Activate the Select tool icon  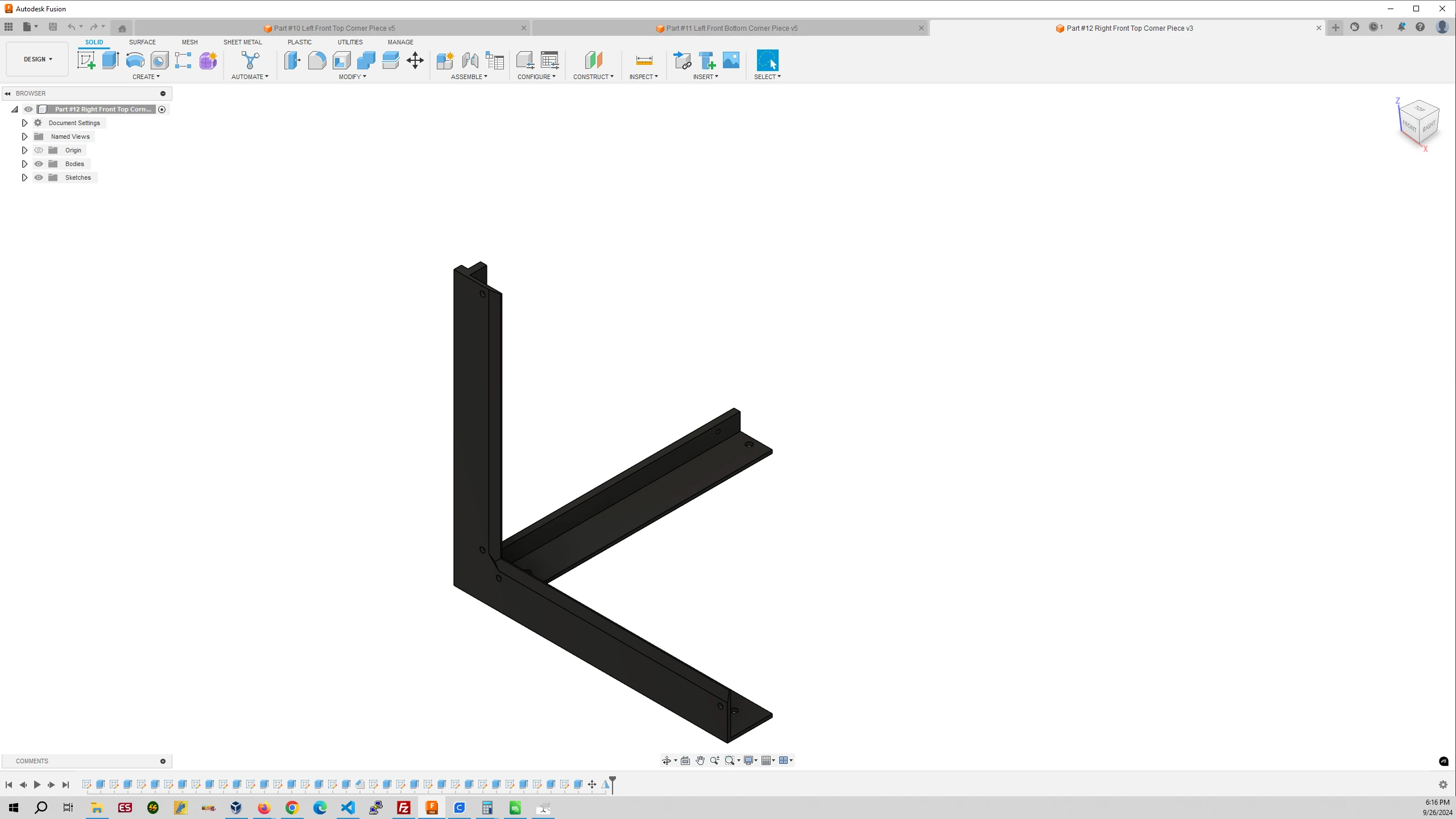767,60
